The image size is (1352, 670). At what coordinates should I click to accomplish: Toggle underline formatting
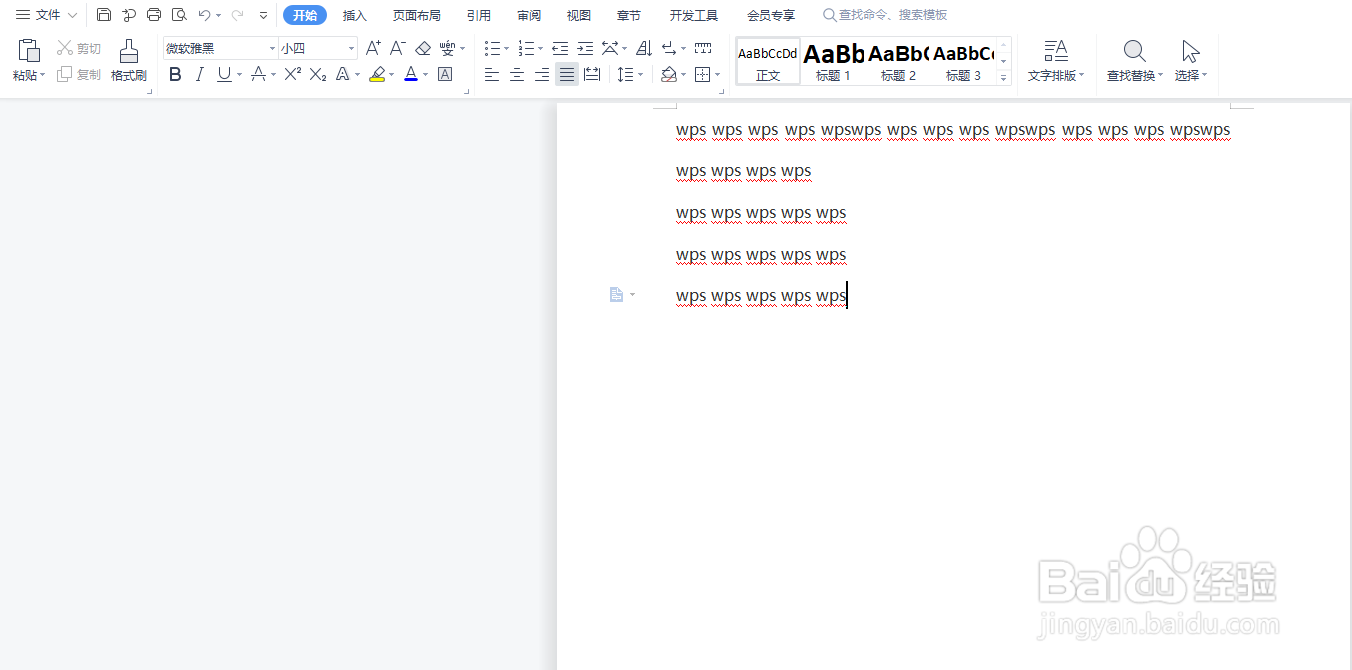pyautogui.click(x=224, y=74)
